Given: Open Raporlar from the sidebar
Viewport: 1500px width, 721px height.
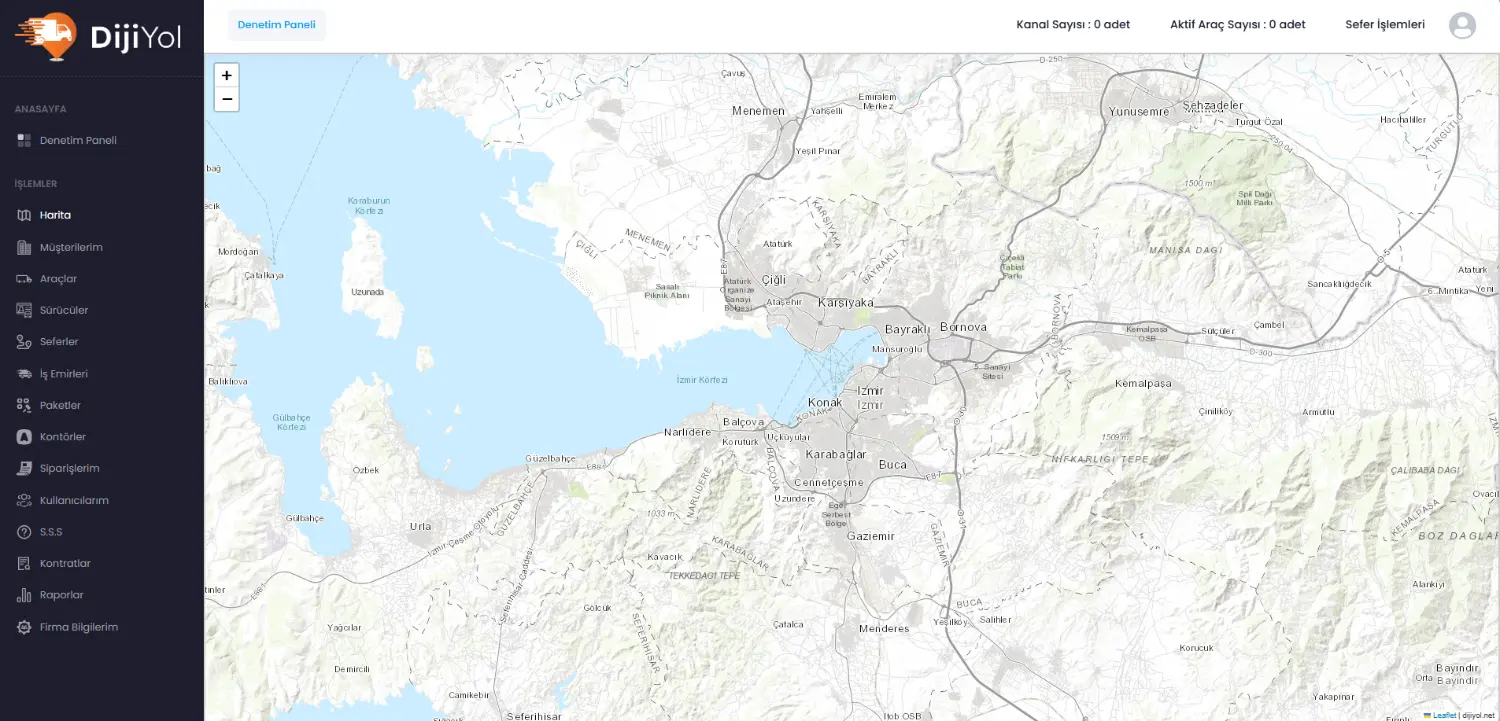Looking at the screenshot, I should 61,595.
